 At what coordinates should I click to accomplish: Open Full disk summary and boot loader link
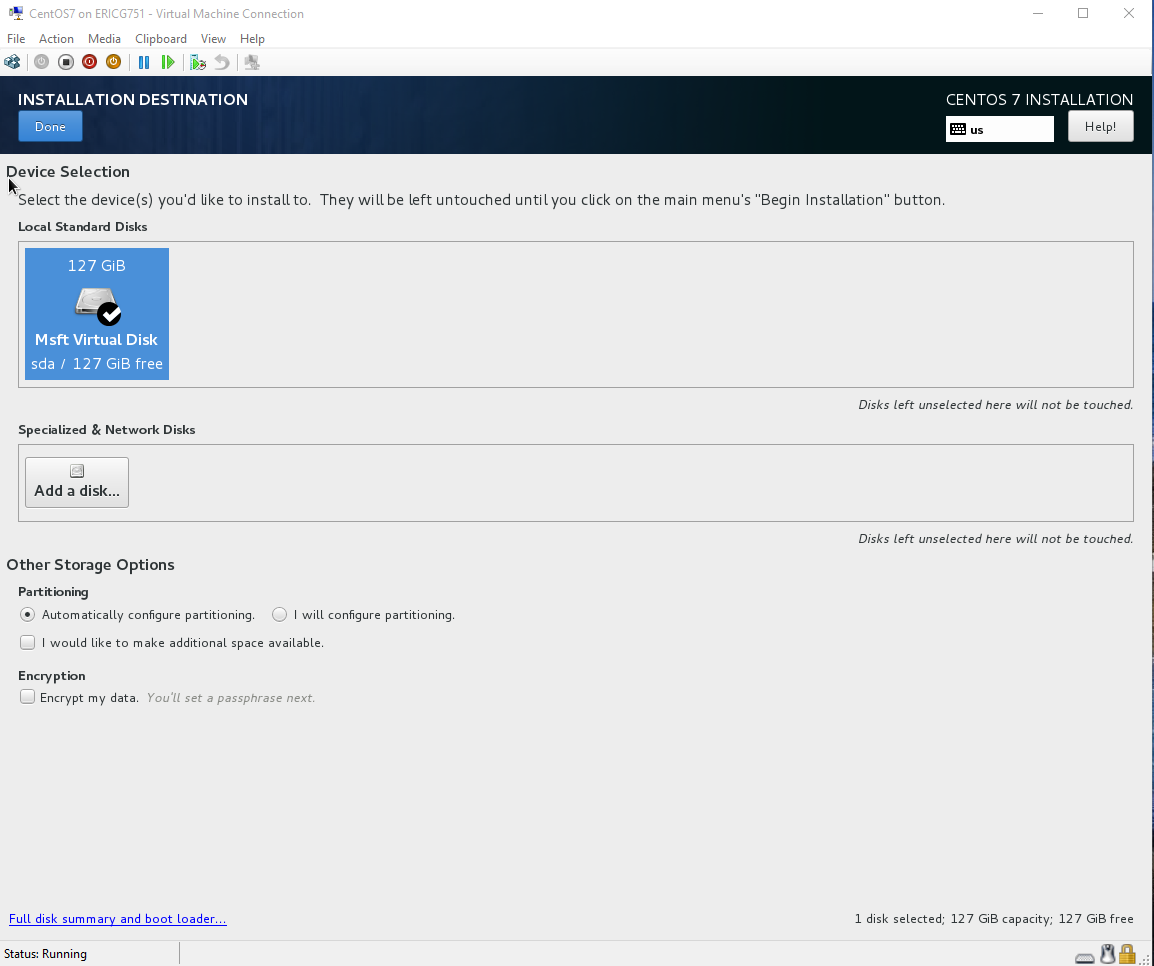click(118, 919)
